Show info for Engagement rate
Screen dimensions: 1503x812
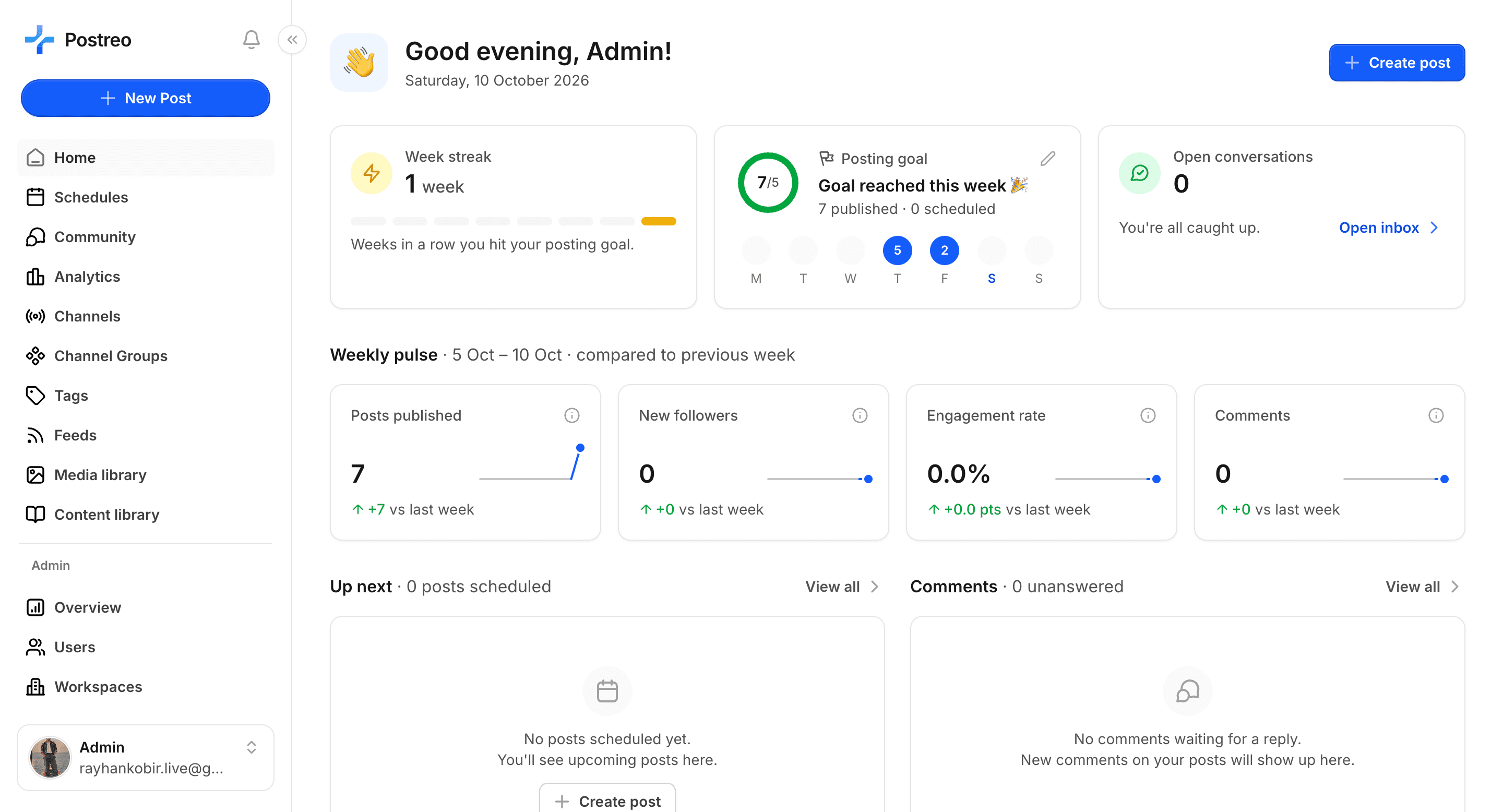(x=1148, y=415)
